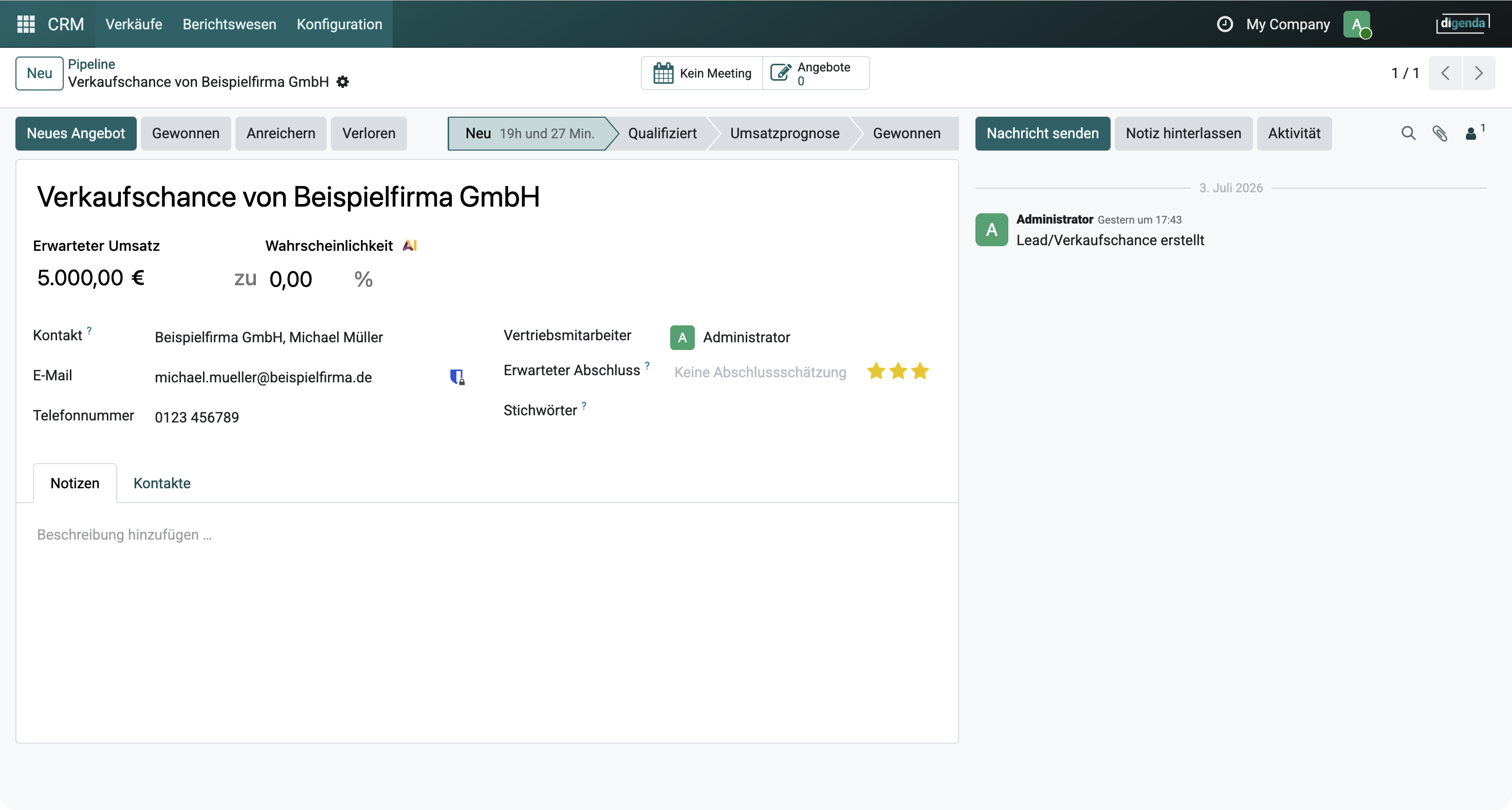Open the Berichtswesen menu
The width and height of the screenshot is (1512, 810).
tap(230, 24)
